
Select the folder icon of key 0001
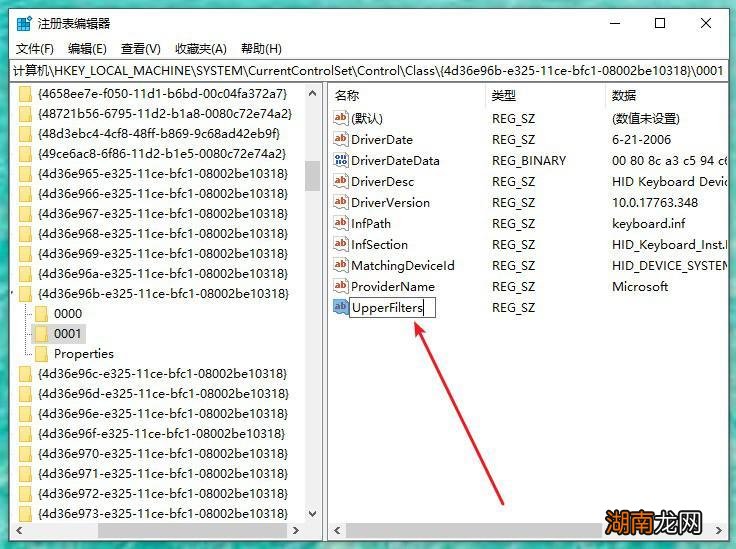(41, 334)
